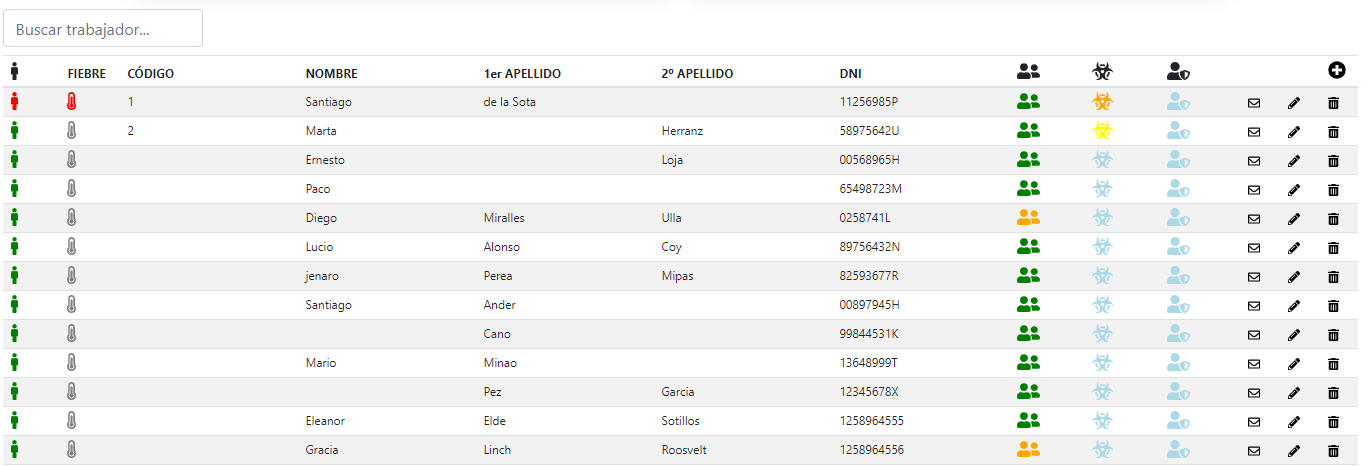
Task: Click the orange contacts icon in Diego Miralles's row
Action: [1028, 217]
